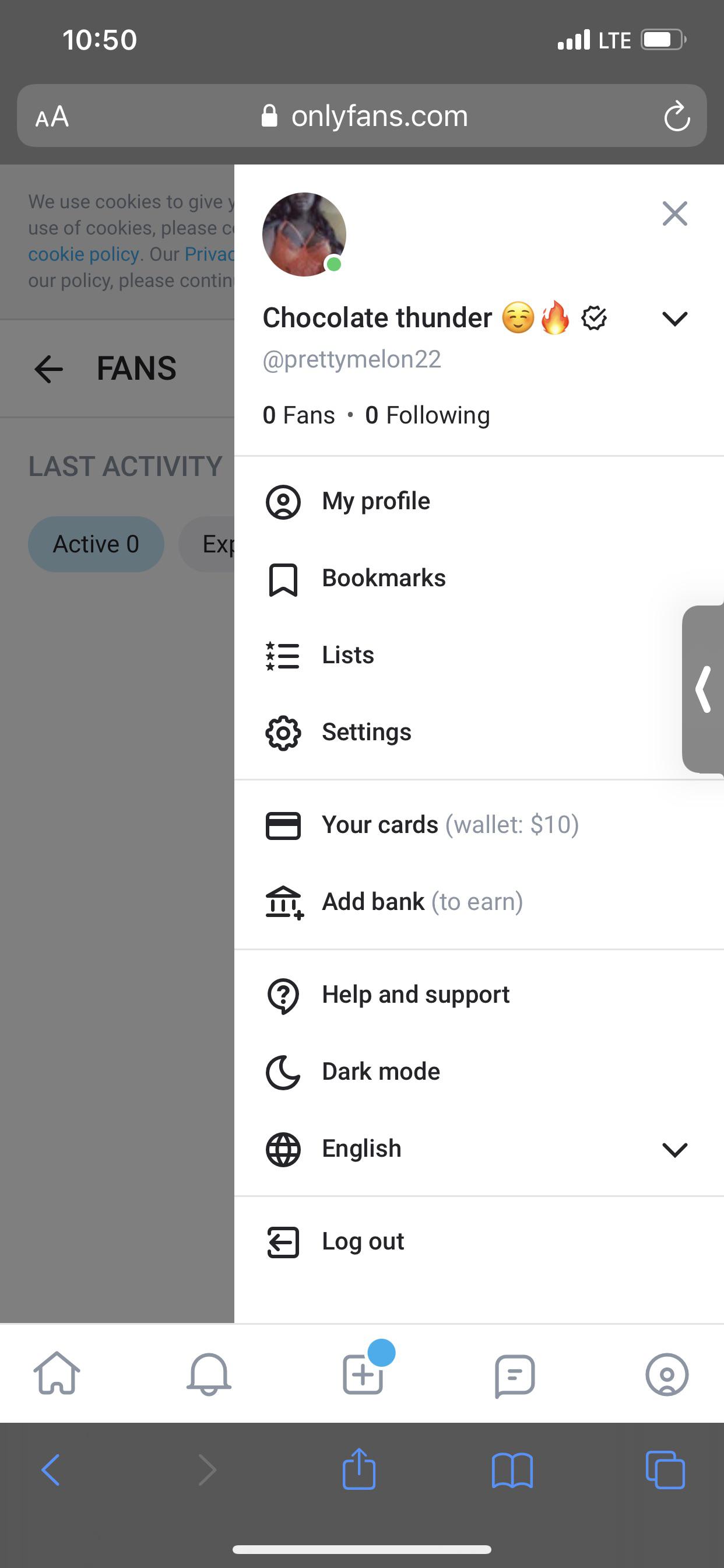The height and width of the screenshot is (1568, 724).
Task: Click Log out
Action: 479,1242
